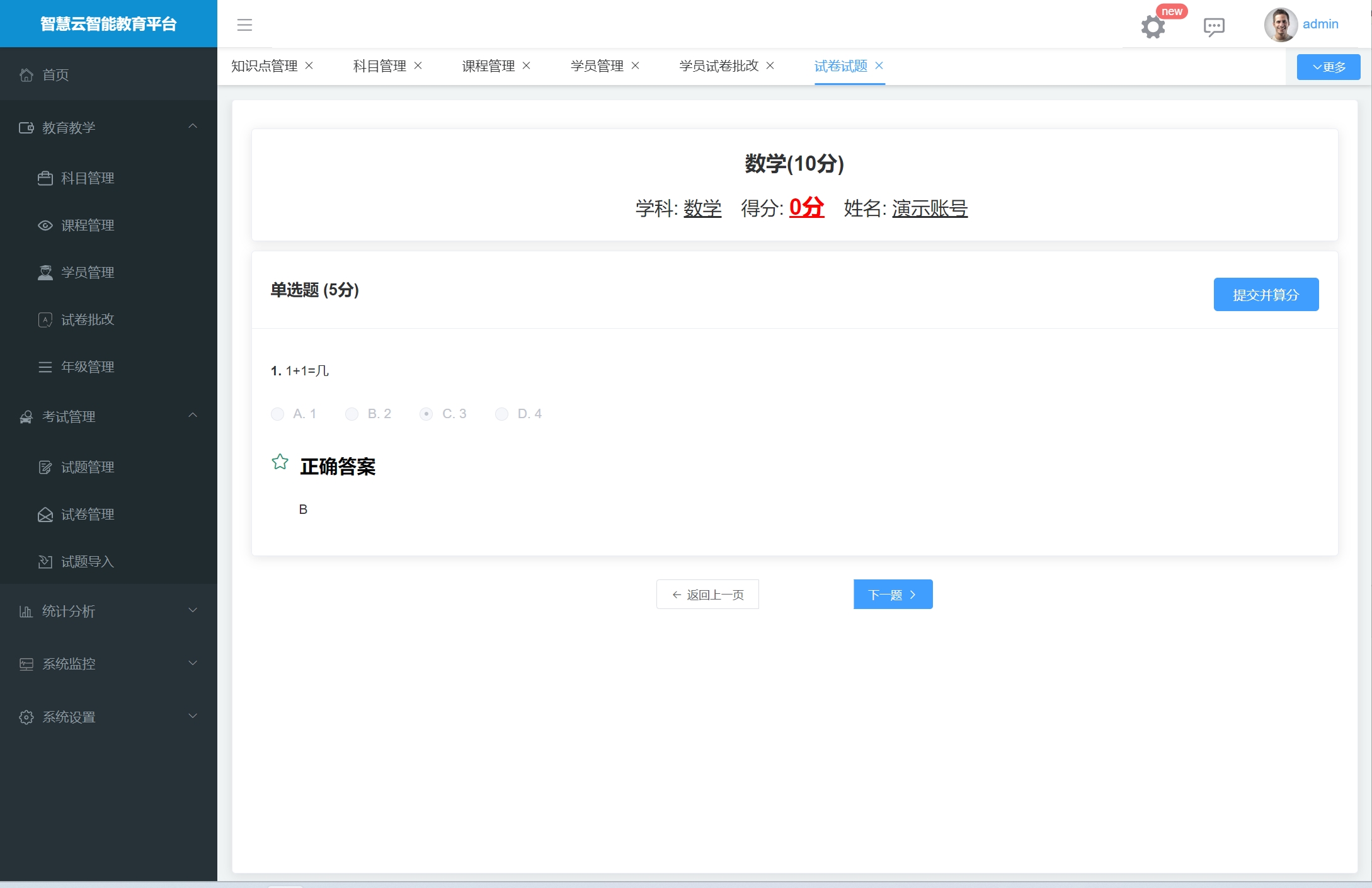Click the admin user avatar
The image size is (1372, 888).
coord(1280,25)
